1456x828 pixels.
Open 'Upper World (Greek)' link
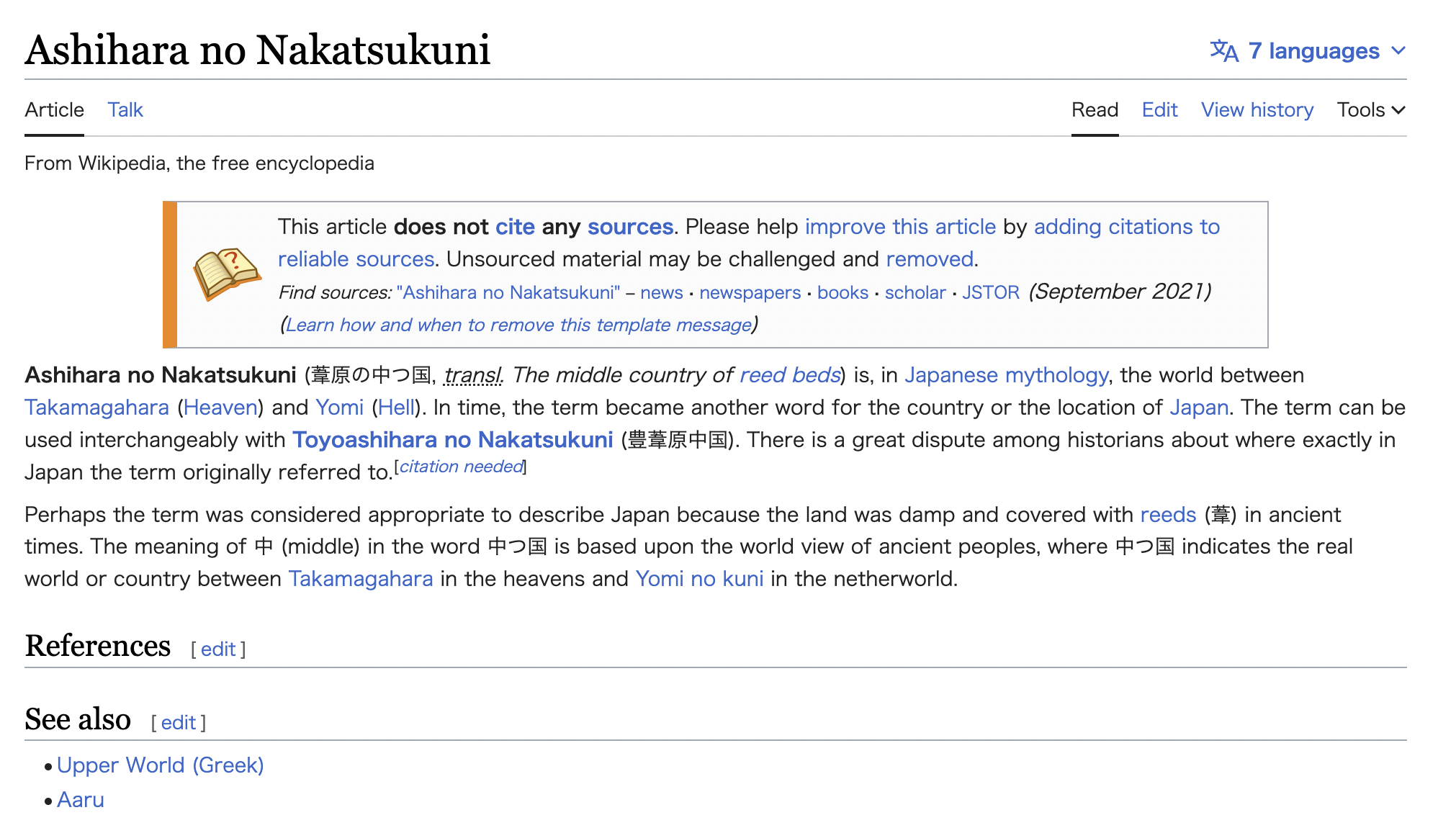point(160,765)
